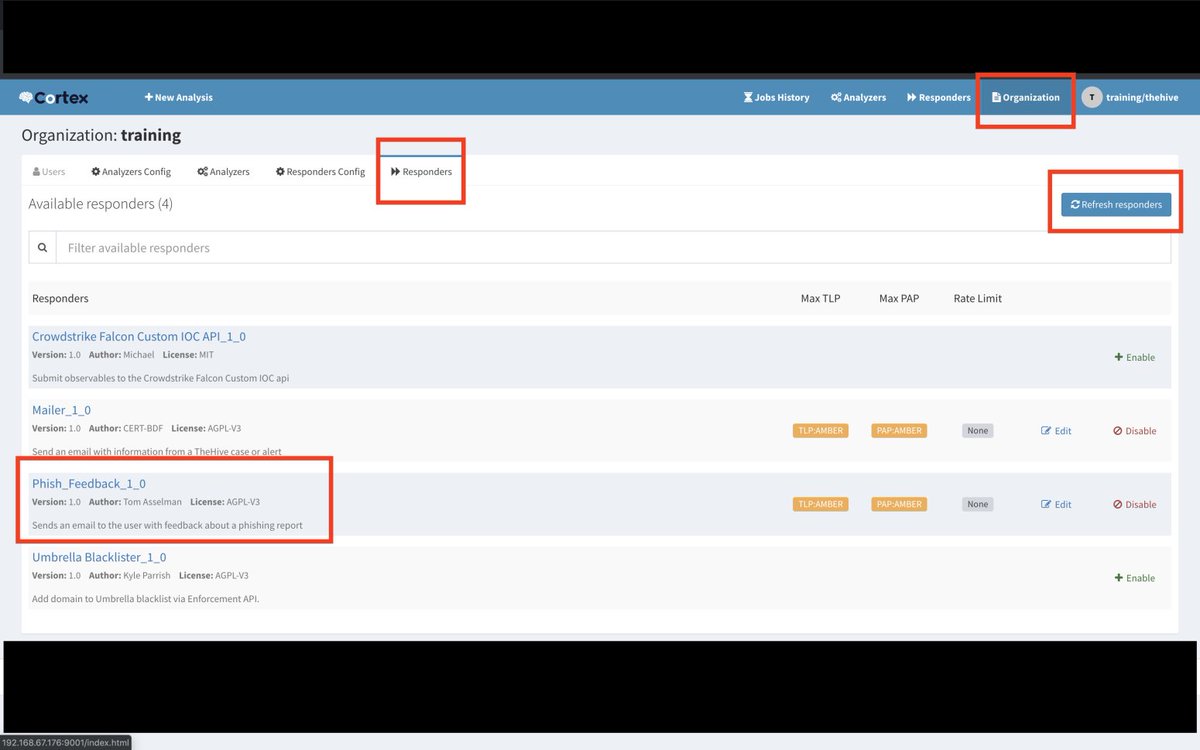
Task: Open the Phish_Feedback_1_0 responder
Action: coord(89,483)
